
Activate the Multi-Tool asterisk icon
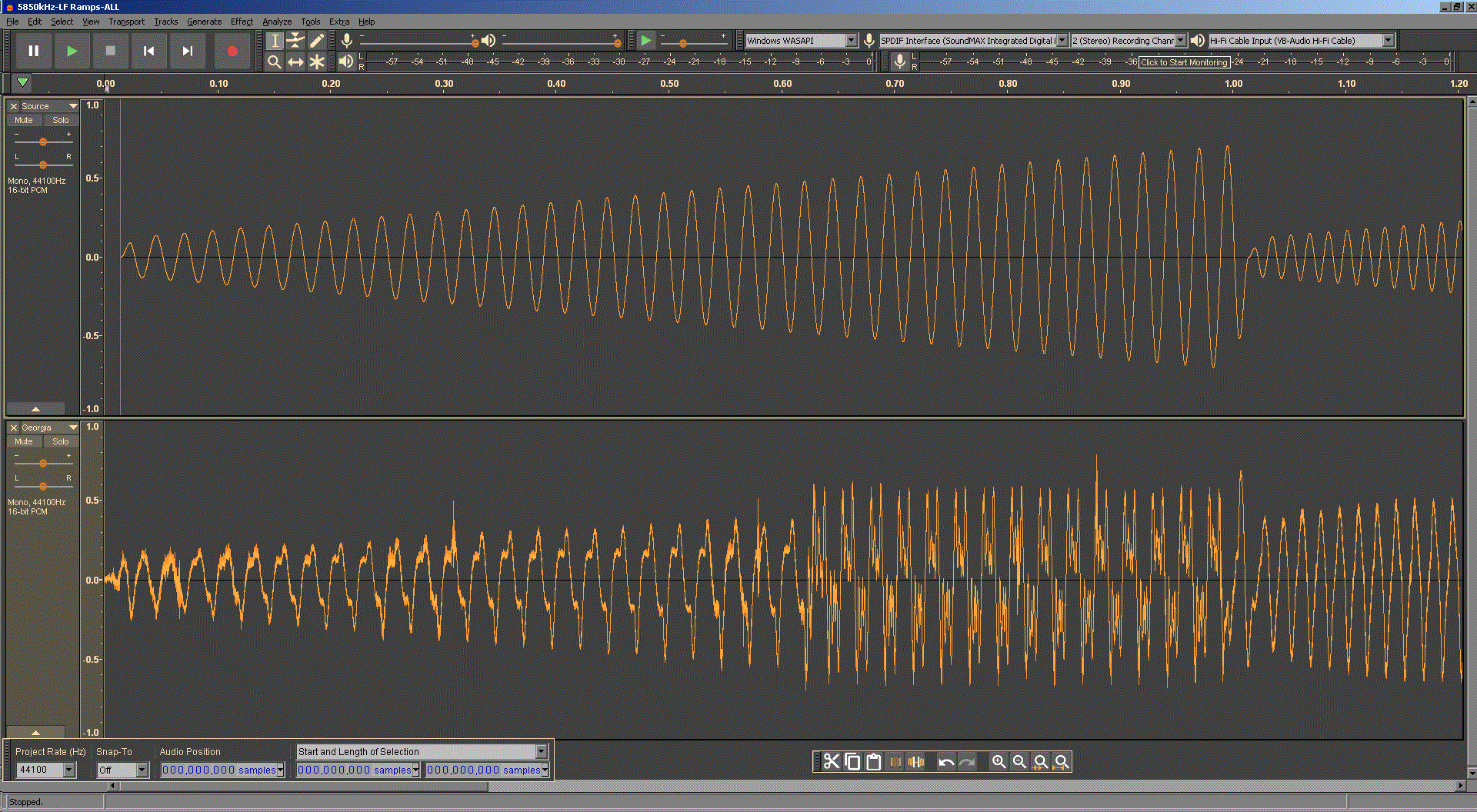317,62
